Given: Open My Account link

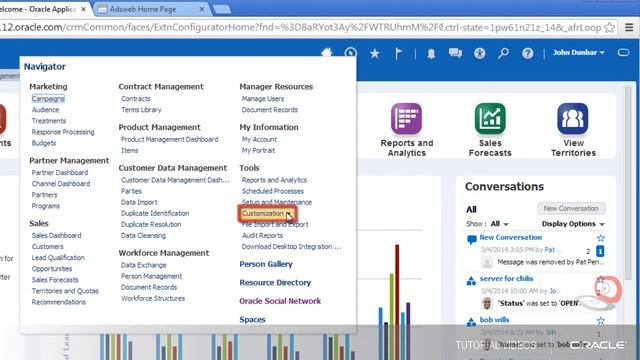Looking at the screenshot, I should pyautogui.click(x=259, y=140).
